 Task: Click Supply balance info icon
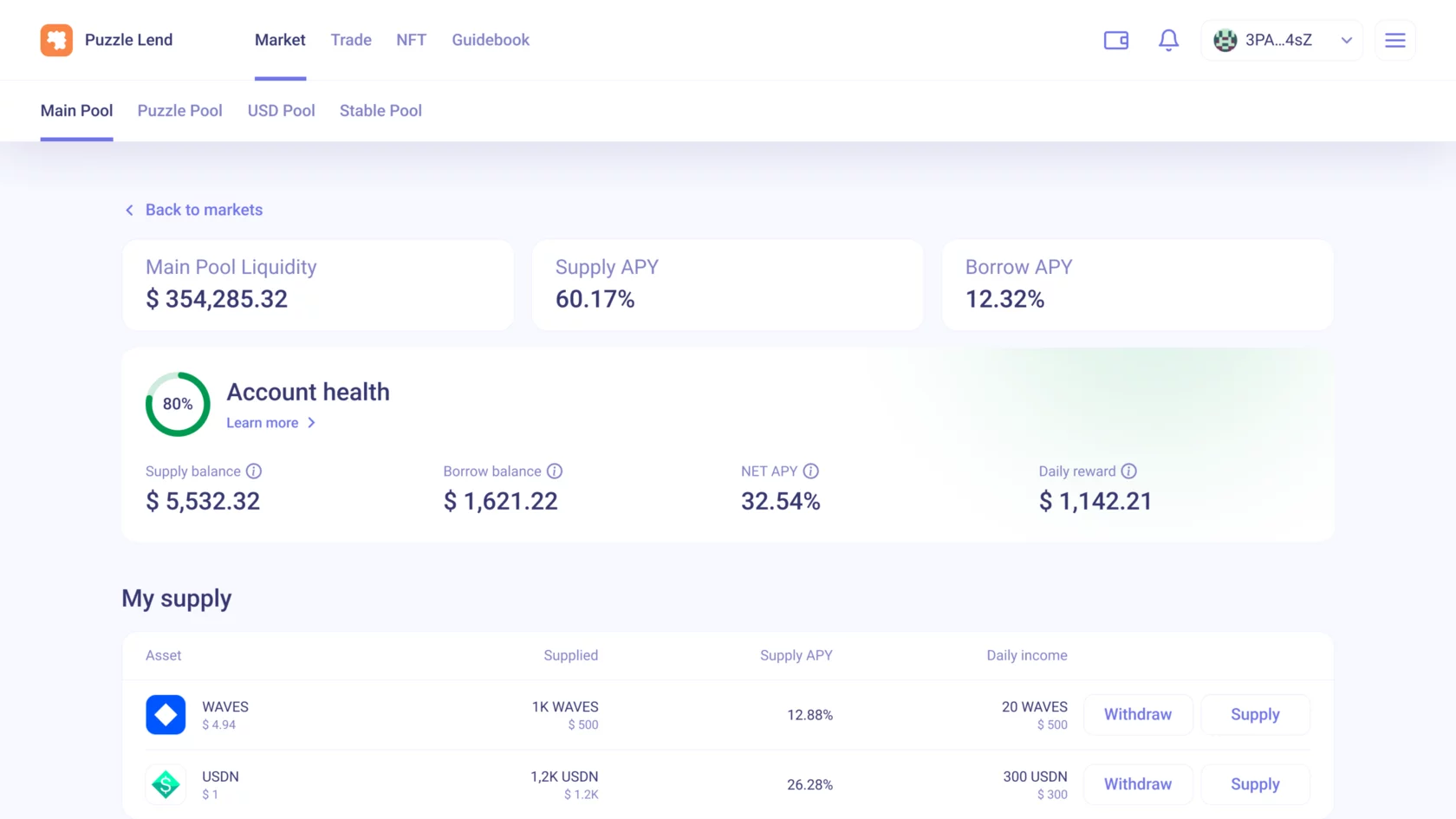(x=254, y=471)
